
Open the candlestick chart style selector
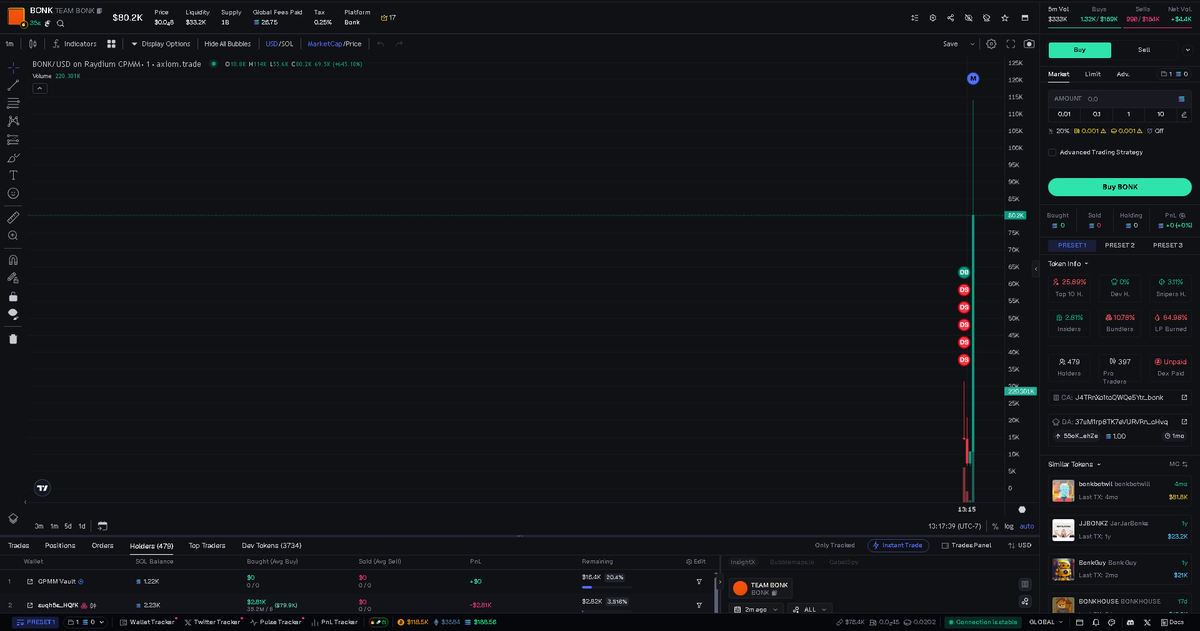[33, 44]
